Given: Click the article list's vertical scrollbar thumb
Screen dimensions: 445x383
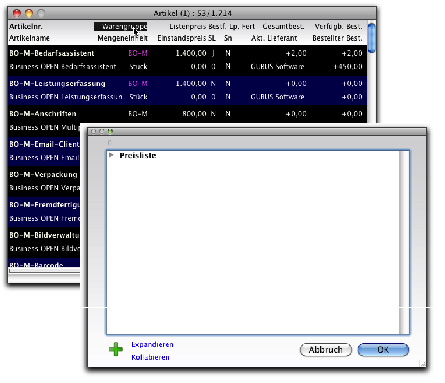Looking at the screenshot, I should (x=372, y=38).
